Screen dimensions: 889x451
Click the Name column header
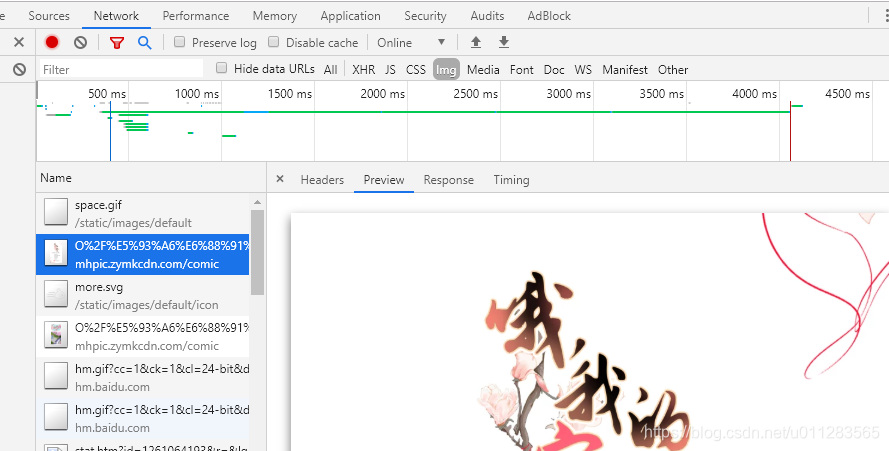point(151,178)
